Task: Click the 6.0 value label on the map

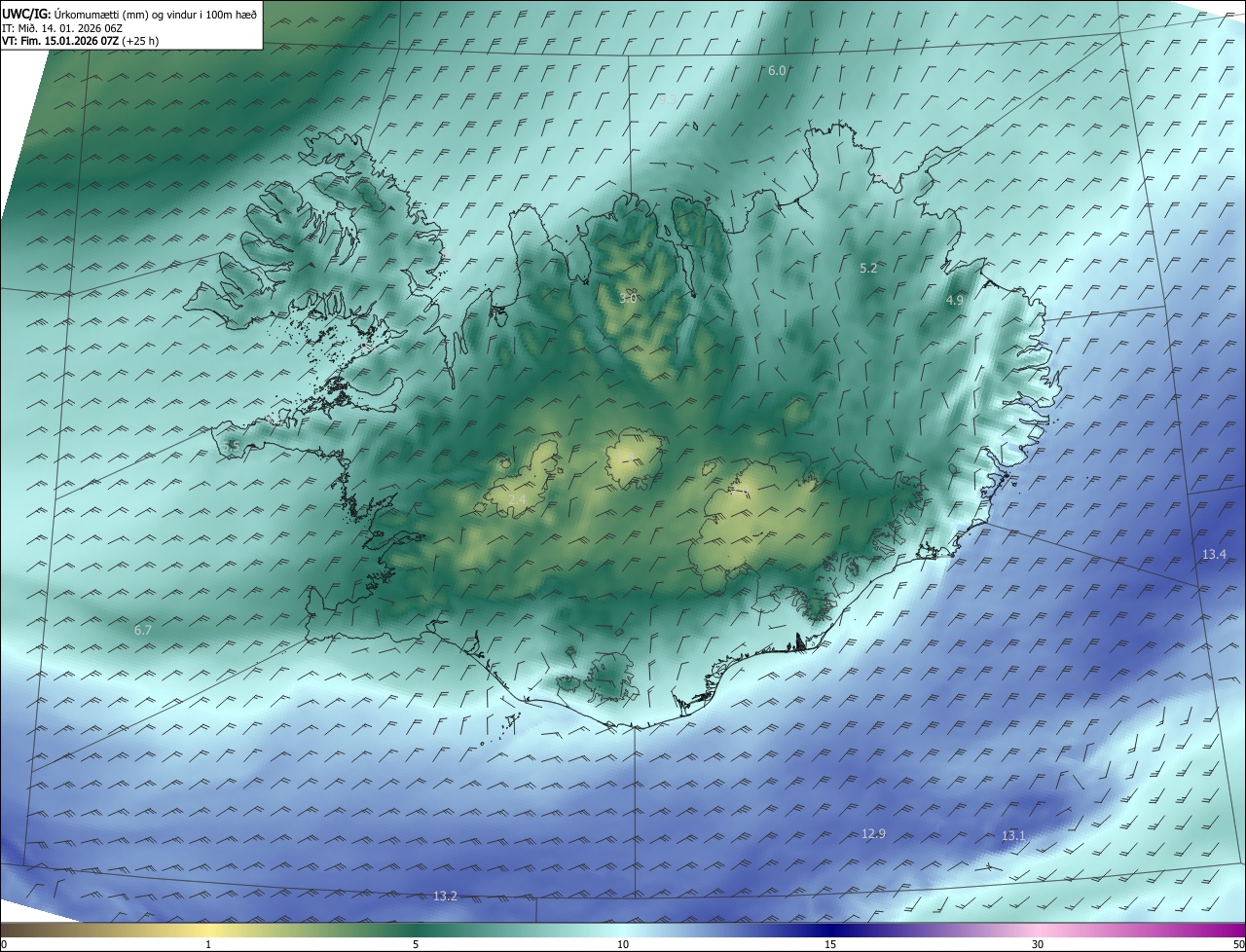Action: 777,71
